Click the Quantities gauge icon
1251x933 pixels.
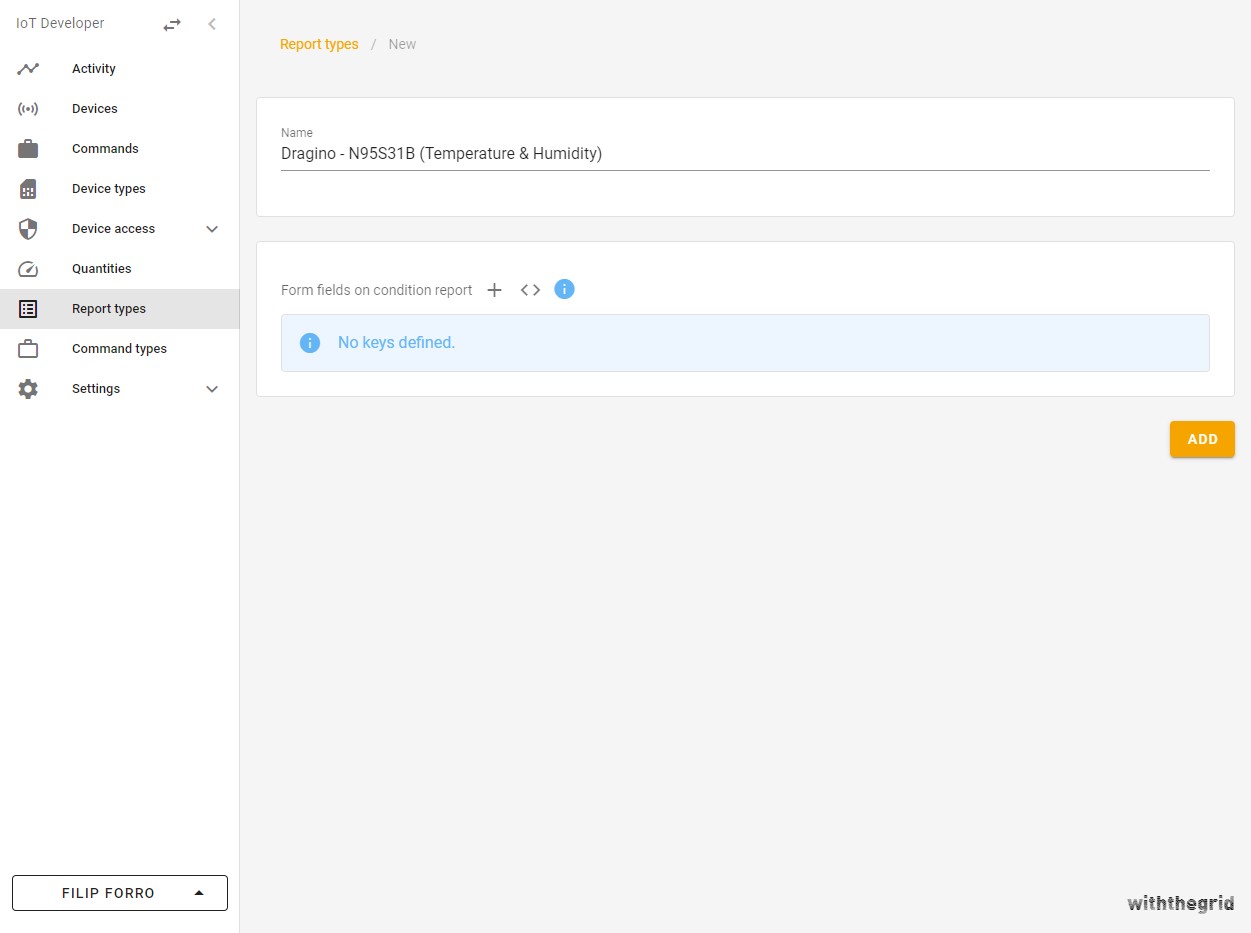point(28,269)
